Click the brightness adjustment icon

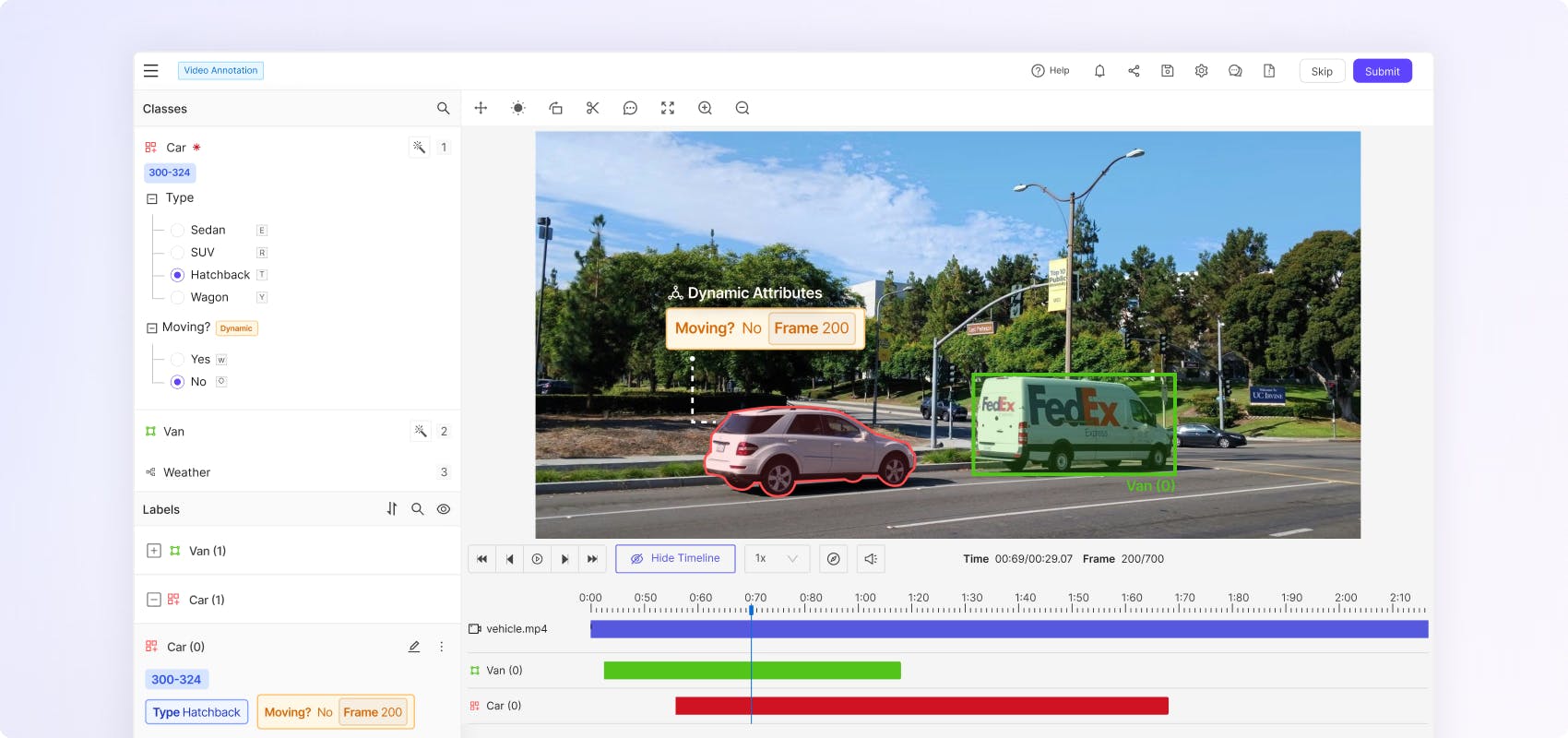pyautogui.click(x=518, y=108)
